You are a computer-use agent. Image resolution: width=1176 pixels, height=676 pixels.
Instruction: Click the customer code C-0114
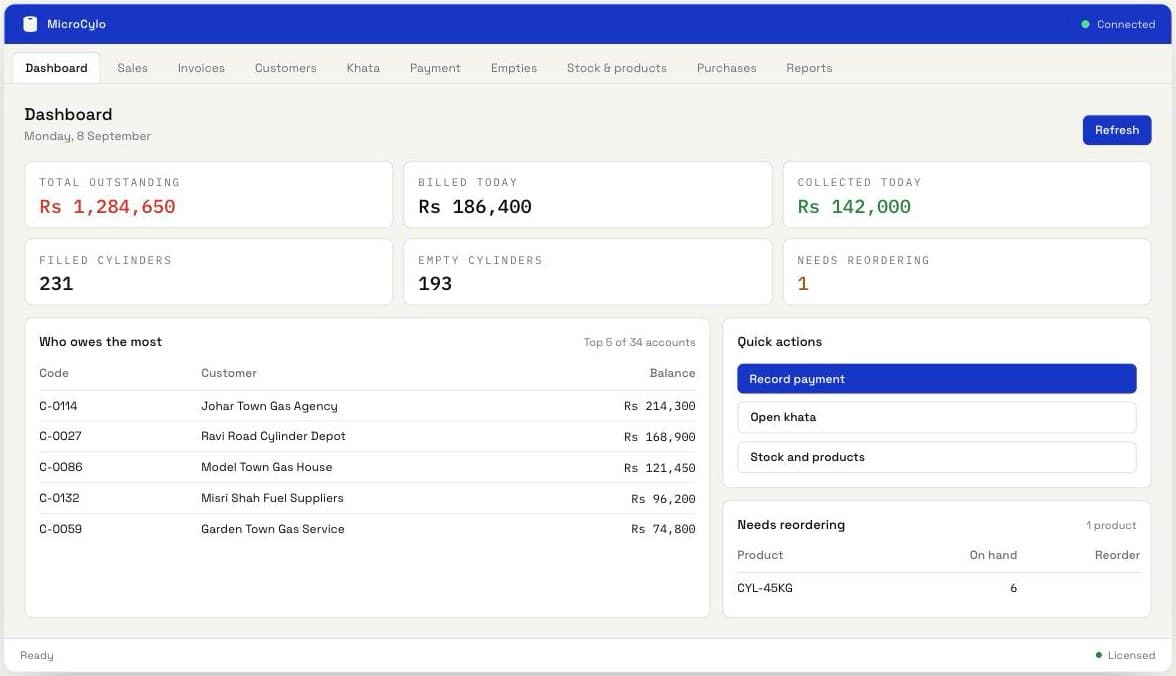pyautogui.click(x=58, y=406)
